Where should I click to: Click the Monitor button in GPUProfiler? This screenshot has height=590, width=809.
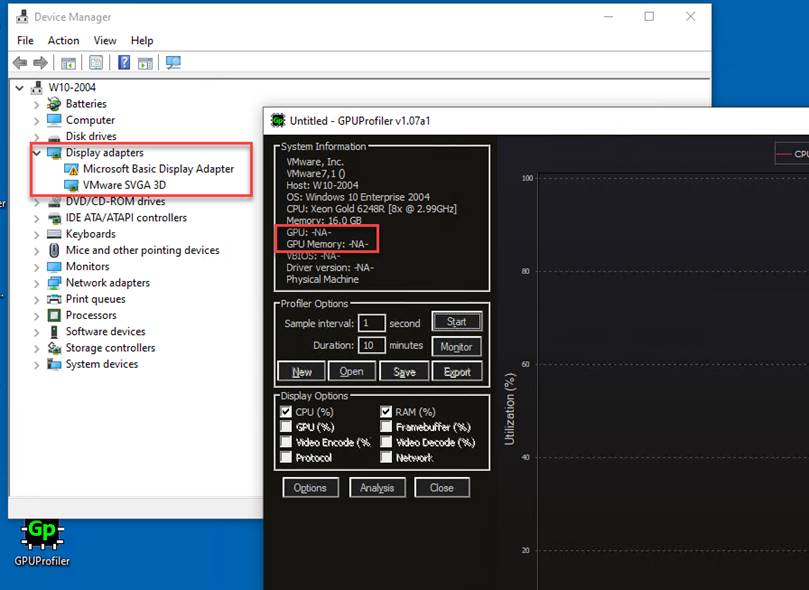(x=457, y=347)
